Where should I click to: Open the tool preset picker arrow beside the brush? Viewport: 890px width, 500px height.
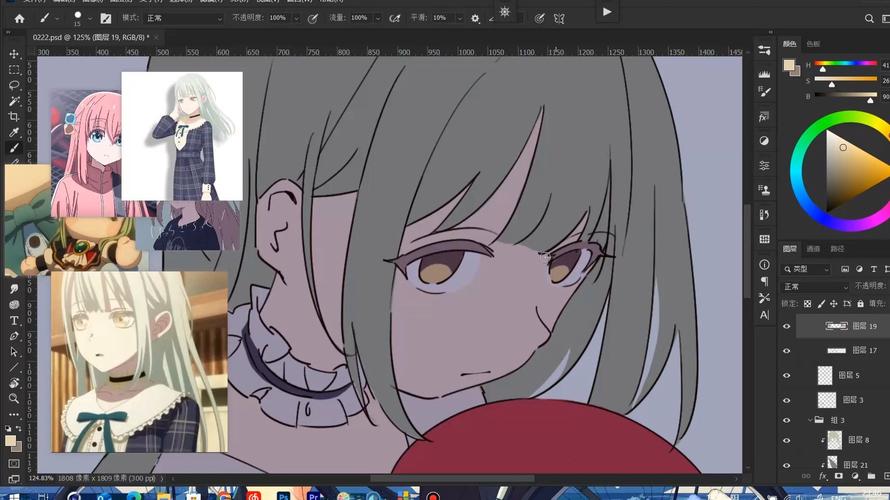57,19
